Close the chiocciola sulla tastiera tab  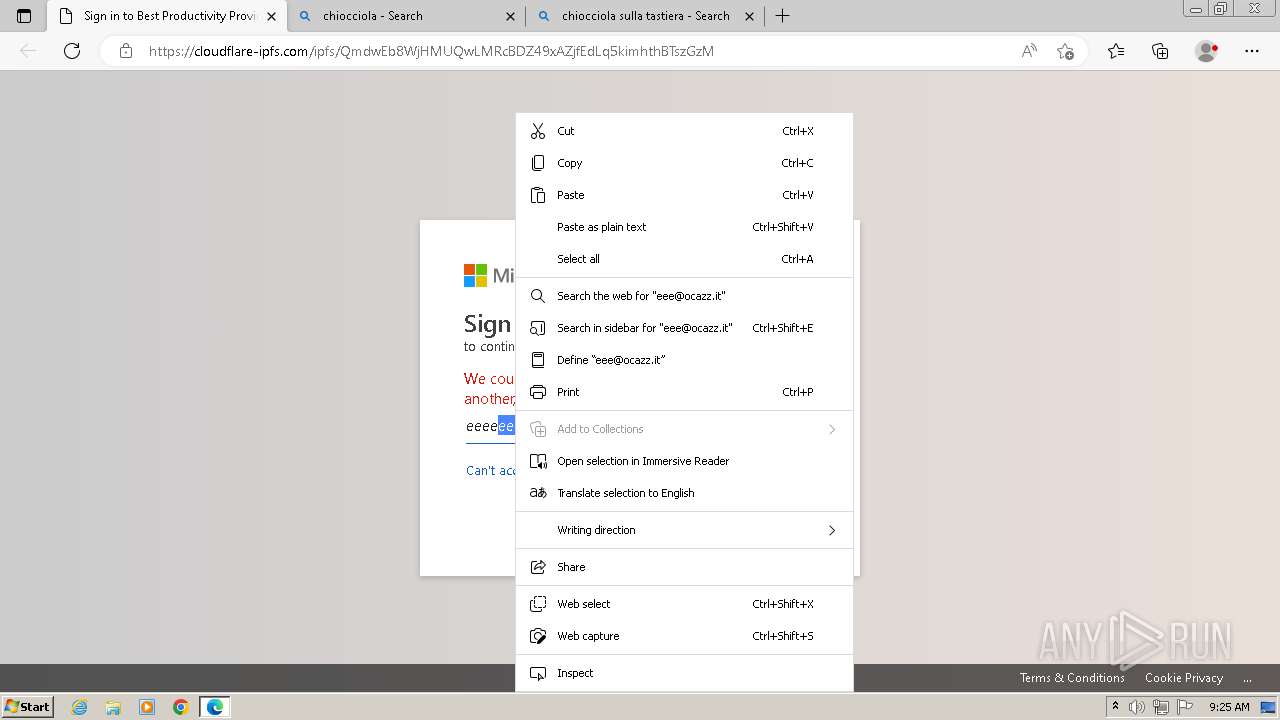pyautogui.click(x=749, y=16)
